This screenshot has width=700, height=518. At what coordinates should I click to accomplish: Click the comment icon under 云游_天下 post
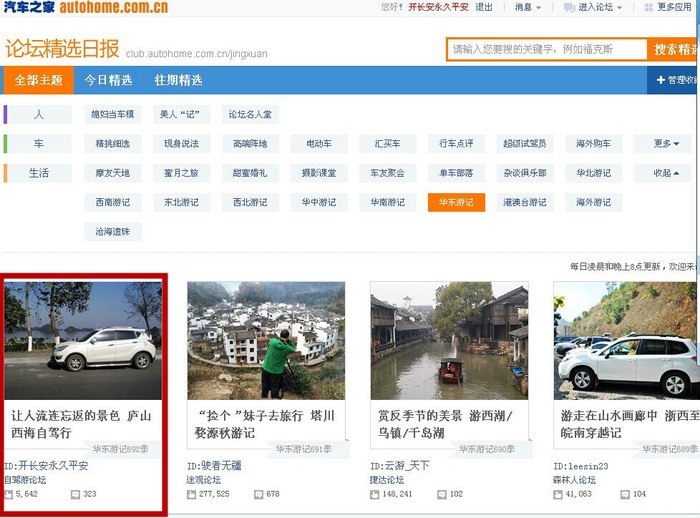pyautogui.click(x=441, y=494)
